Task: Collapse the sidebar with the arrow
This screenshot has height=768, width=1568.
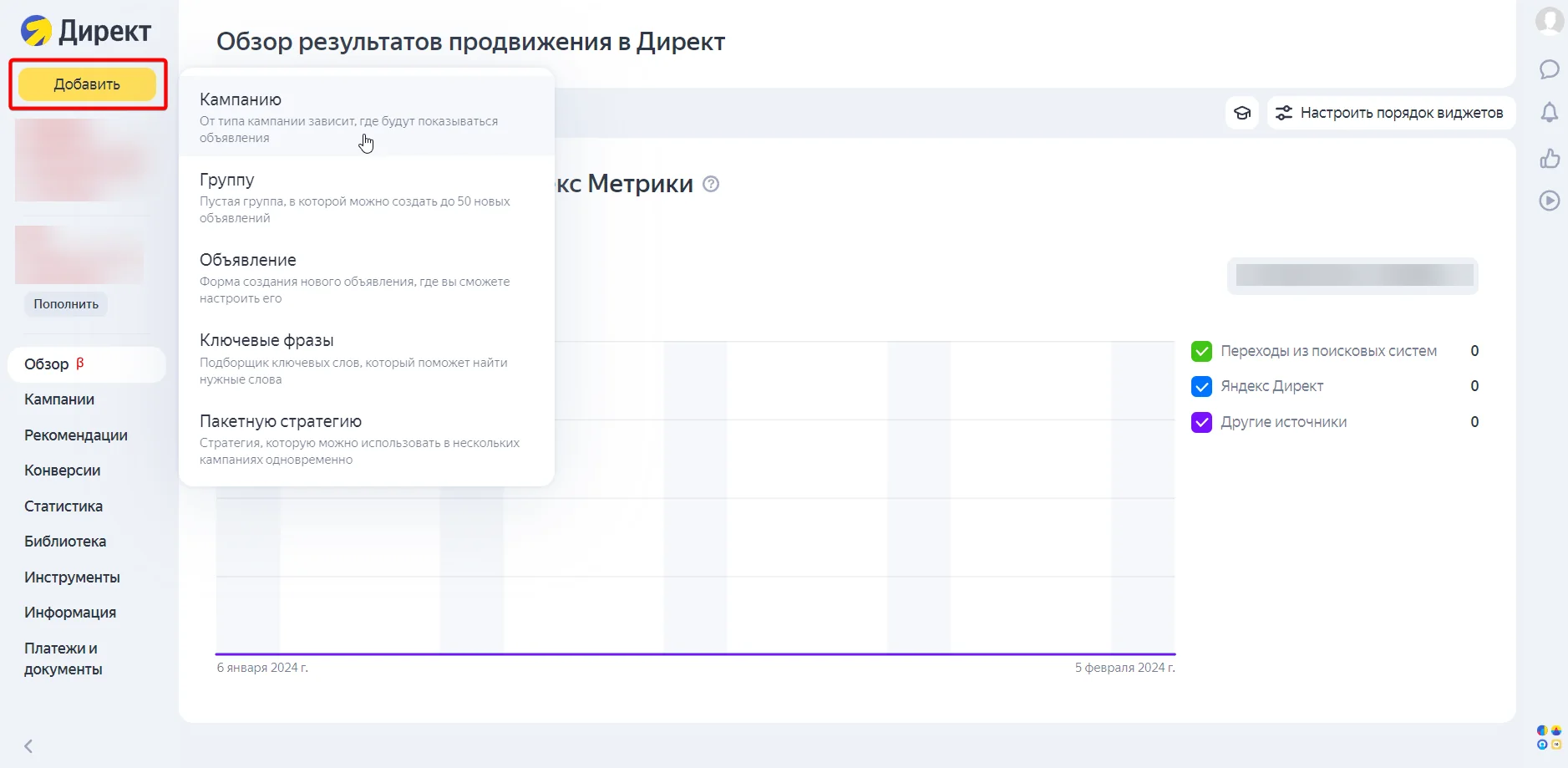Action: pyautogui.click(x=28, y=746)
